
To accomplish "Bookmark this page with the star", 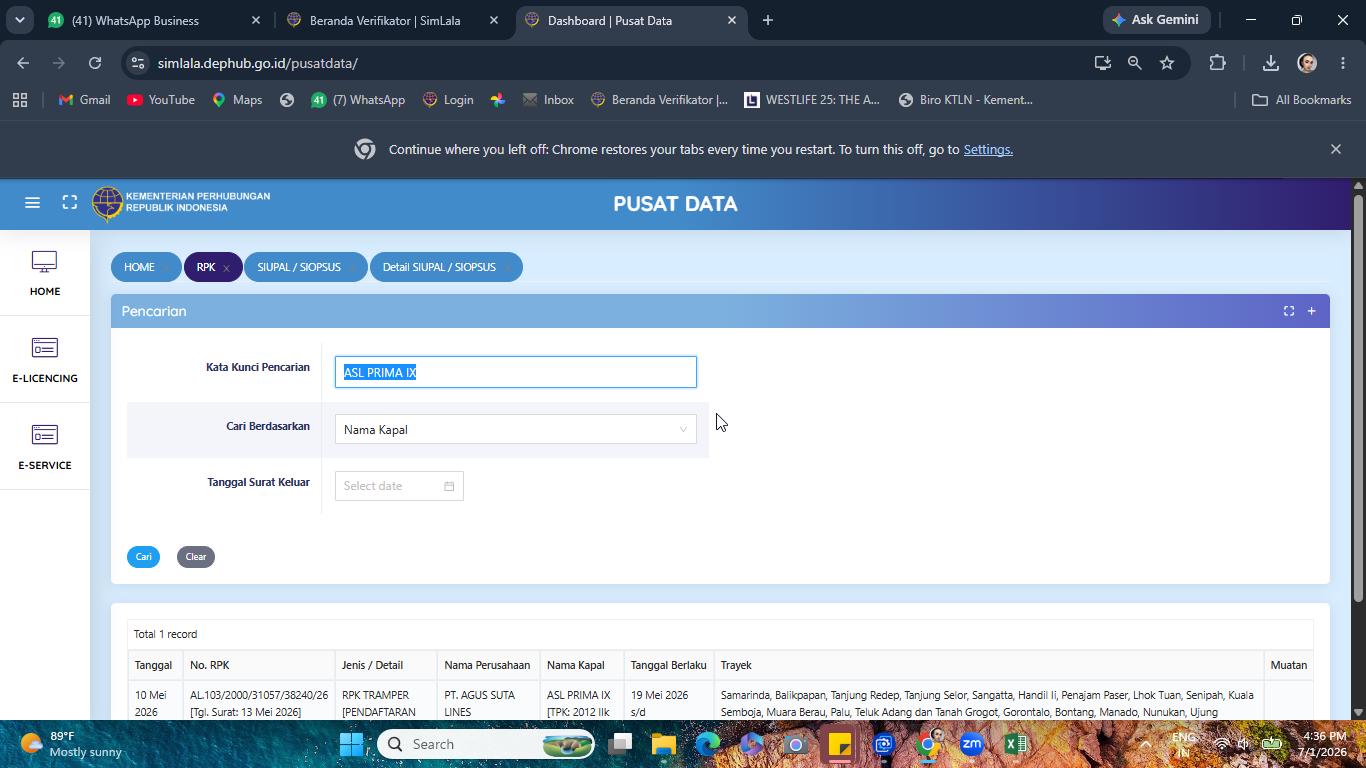I will pyautogui.click(x=1167, y=63).
